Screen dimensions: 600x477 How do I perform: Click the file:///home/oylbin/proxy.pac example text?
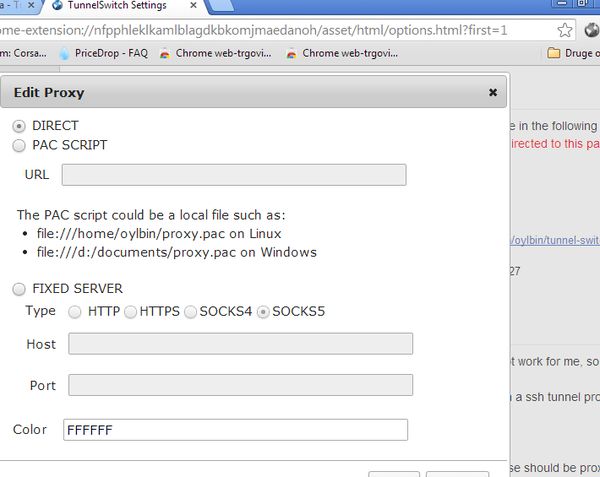pyautogui.click(x=131, y=234)
